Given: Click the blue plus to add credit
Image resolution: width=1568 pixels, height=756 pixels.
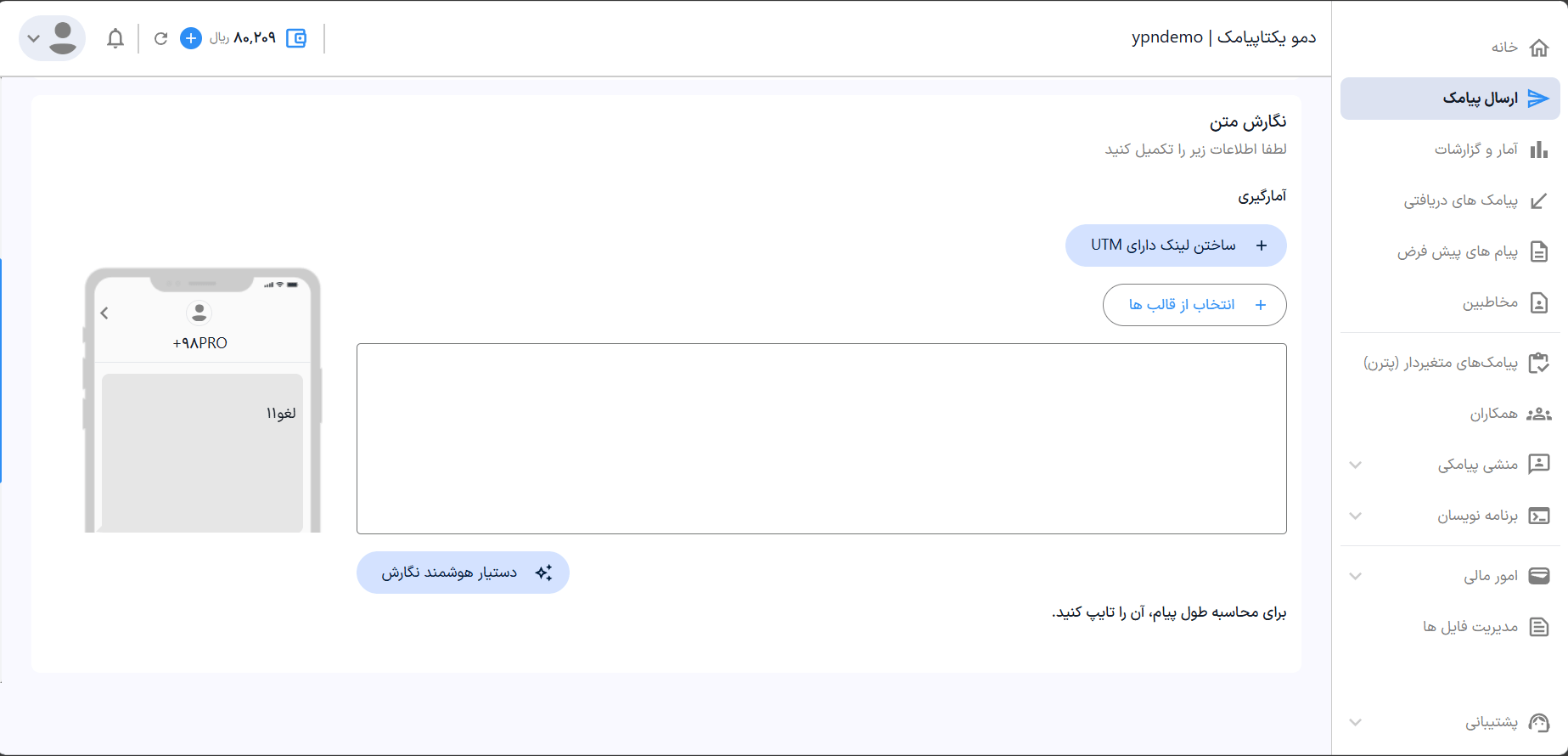Looking at the screenshot, I should (191, 38).
